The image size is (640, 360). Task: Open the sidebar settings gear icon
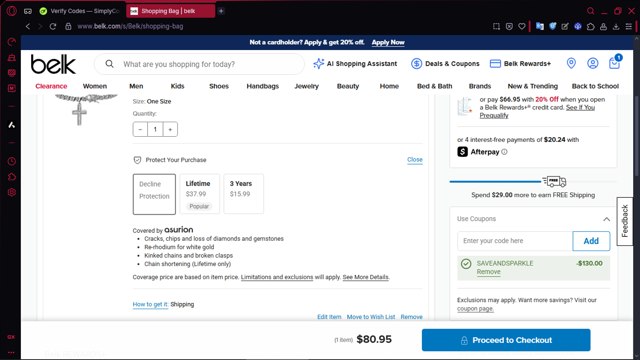[12, 192]
